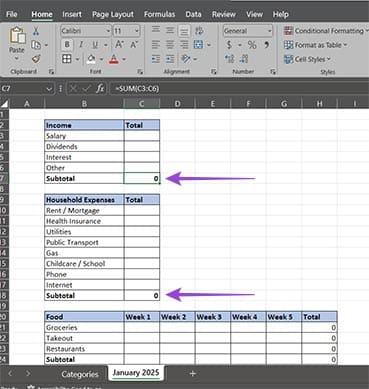
Task: Decrease the font size
Action: coord(134,45)
